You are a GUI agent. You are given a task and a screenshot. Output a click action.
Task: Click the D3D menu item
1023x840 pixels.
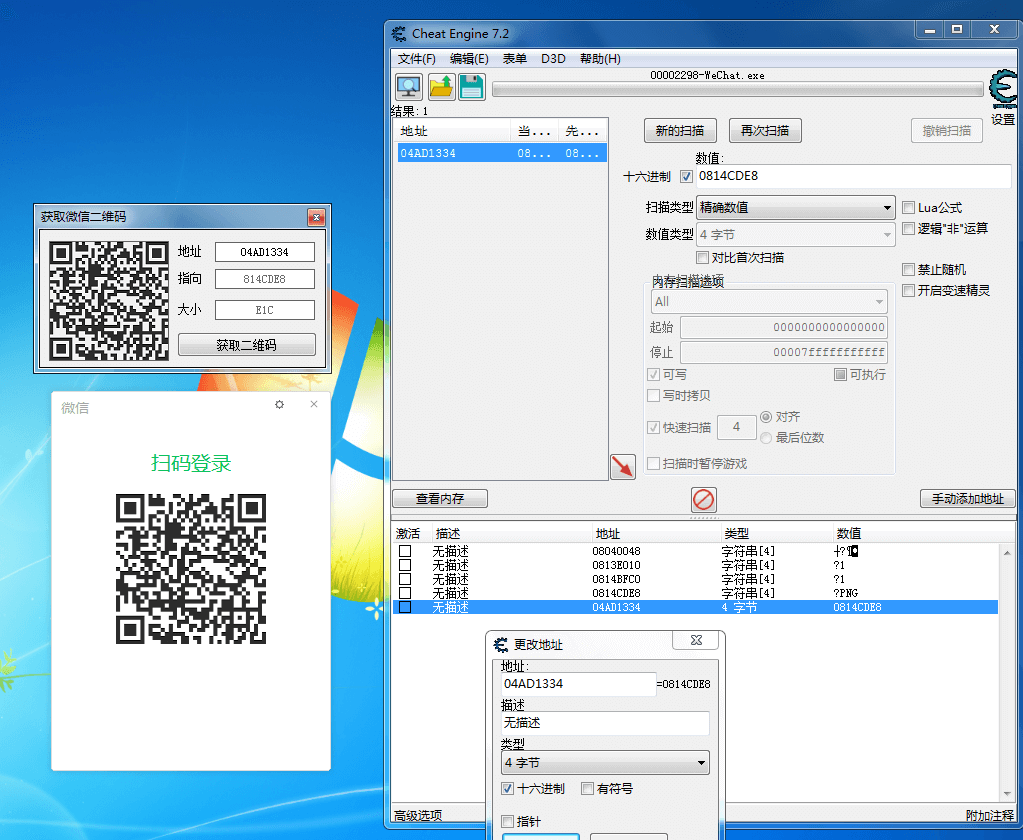click(553, 58)
